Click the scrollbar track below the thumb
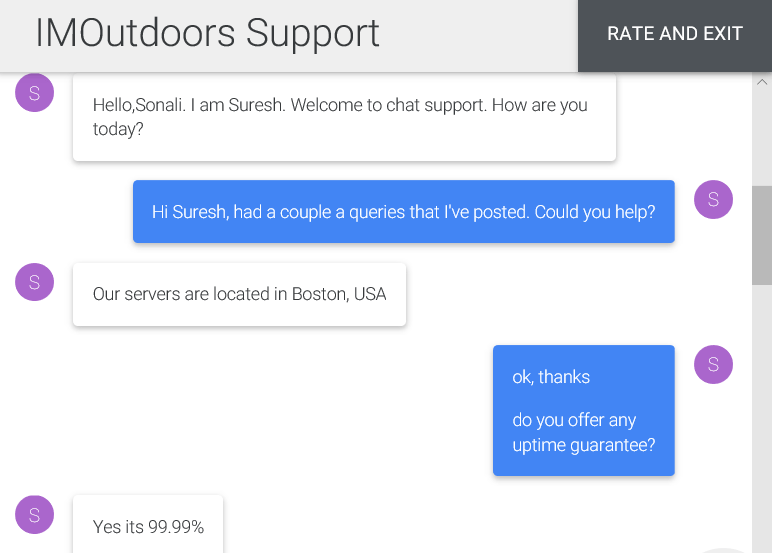 (762, 419)
